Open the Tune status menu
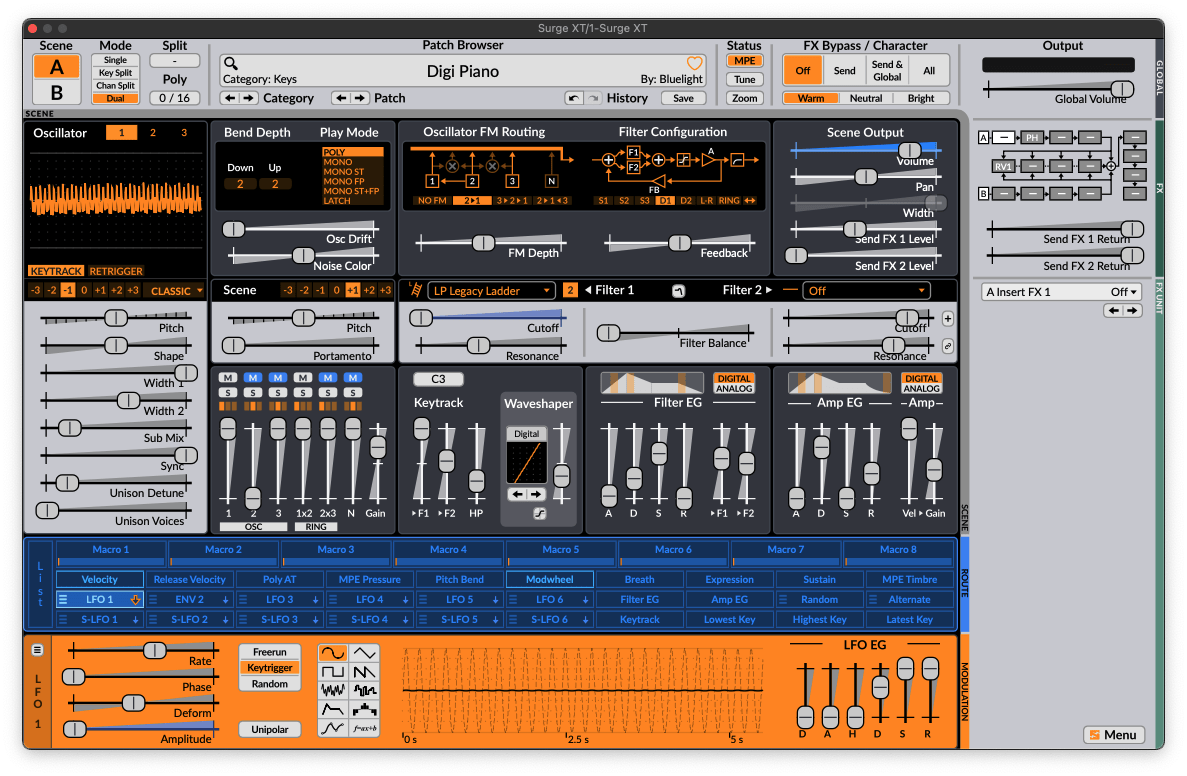The height and width of the screenshot is (776, 1187). point(744,79)
